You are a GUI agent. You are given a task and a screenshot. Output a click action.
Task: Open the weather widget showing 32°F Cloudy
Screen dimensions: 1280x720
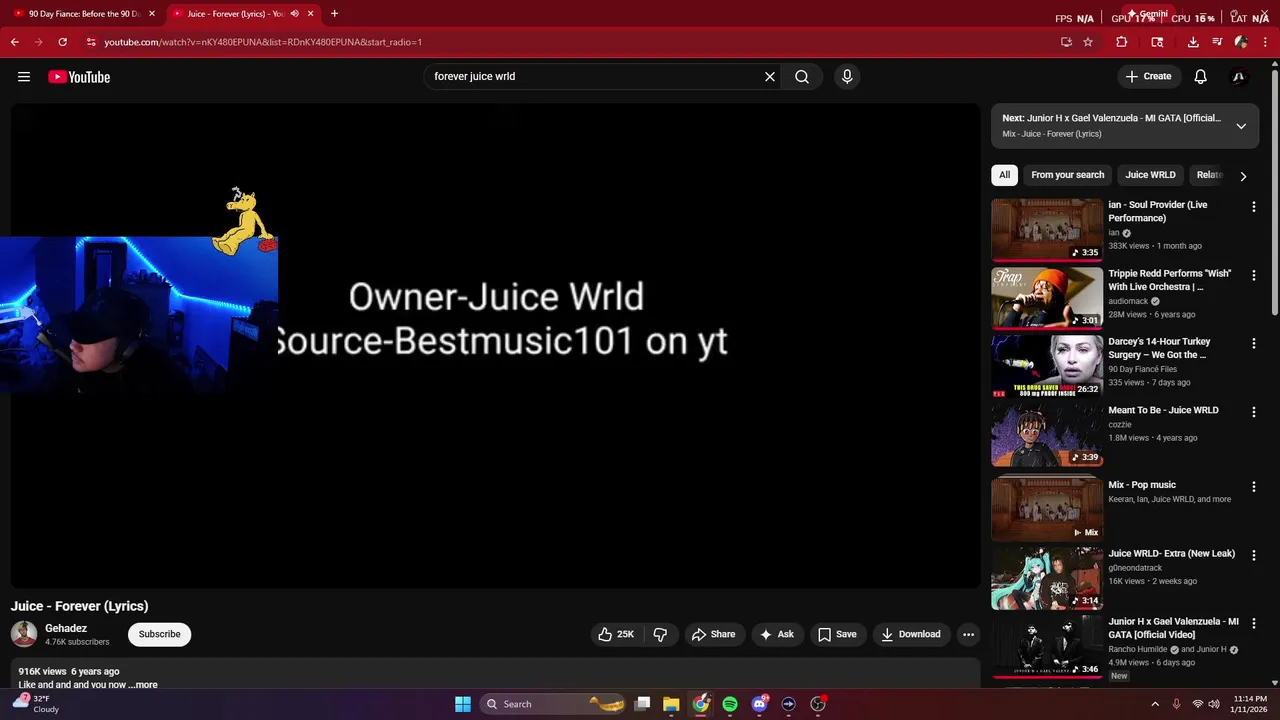click(x=38, y=704)
